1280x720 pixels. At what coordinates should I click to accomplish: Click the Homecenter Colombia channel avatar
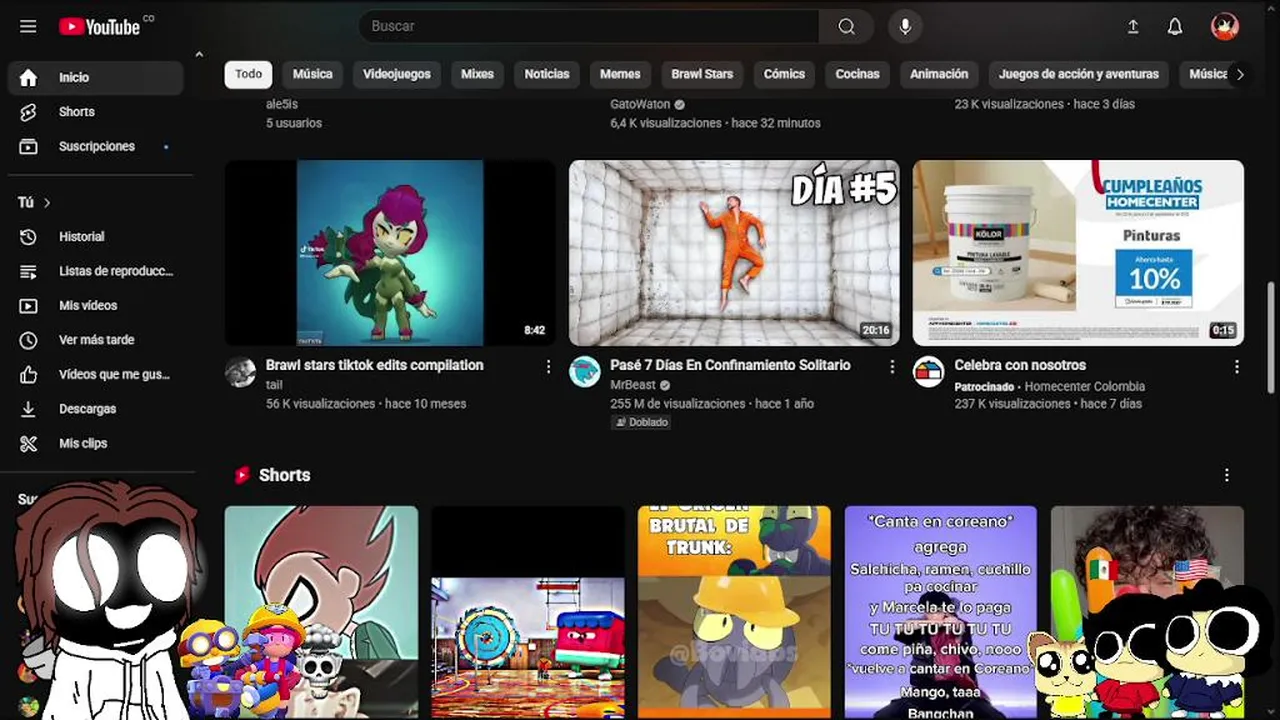pyautogui.click(x=928, y=372)
